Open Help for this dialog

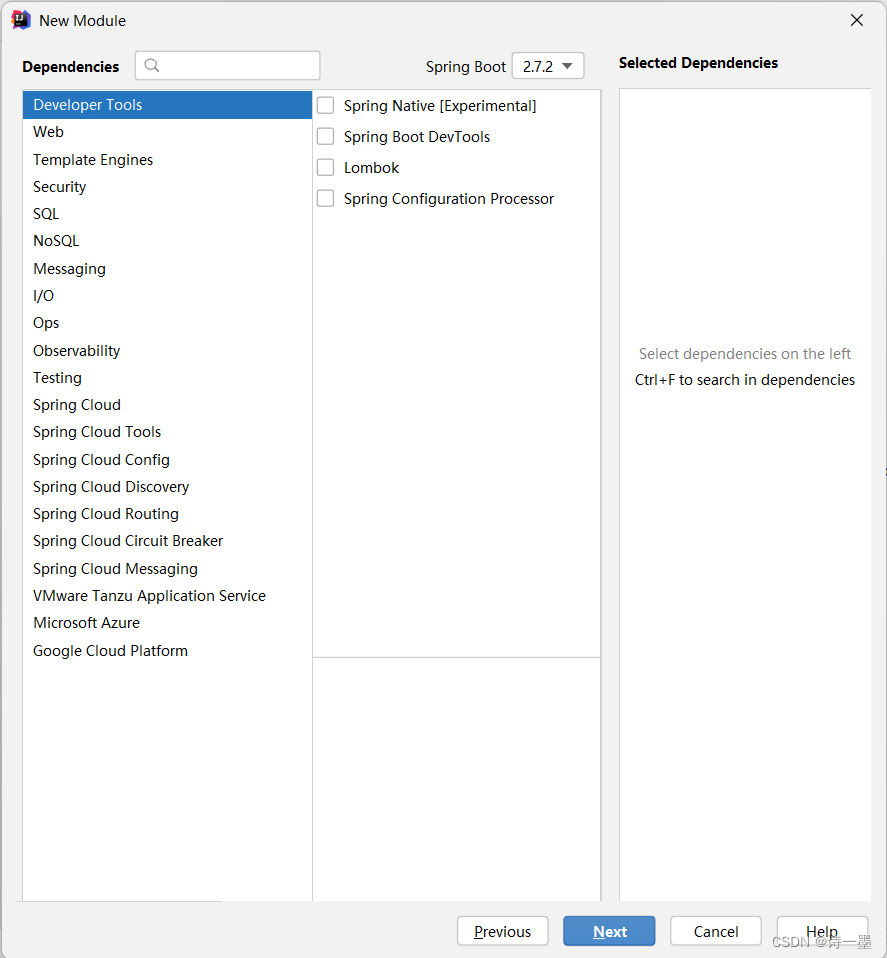tap(822, 931)
